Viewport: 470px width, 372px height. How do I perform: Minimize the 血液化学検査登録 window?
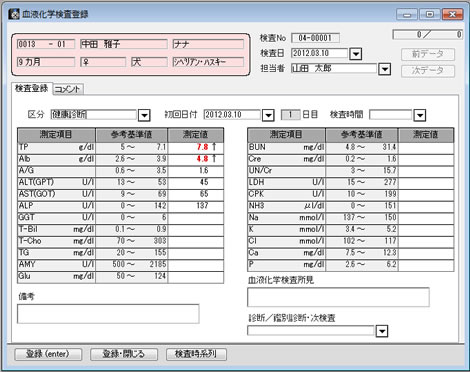[407, 14]
